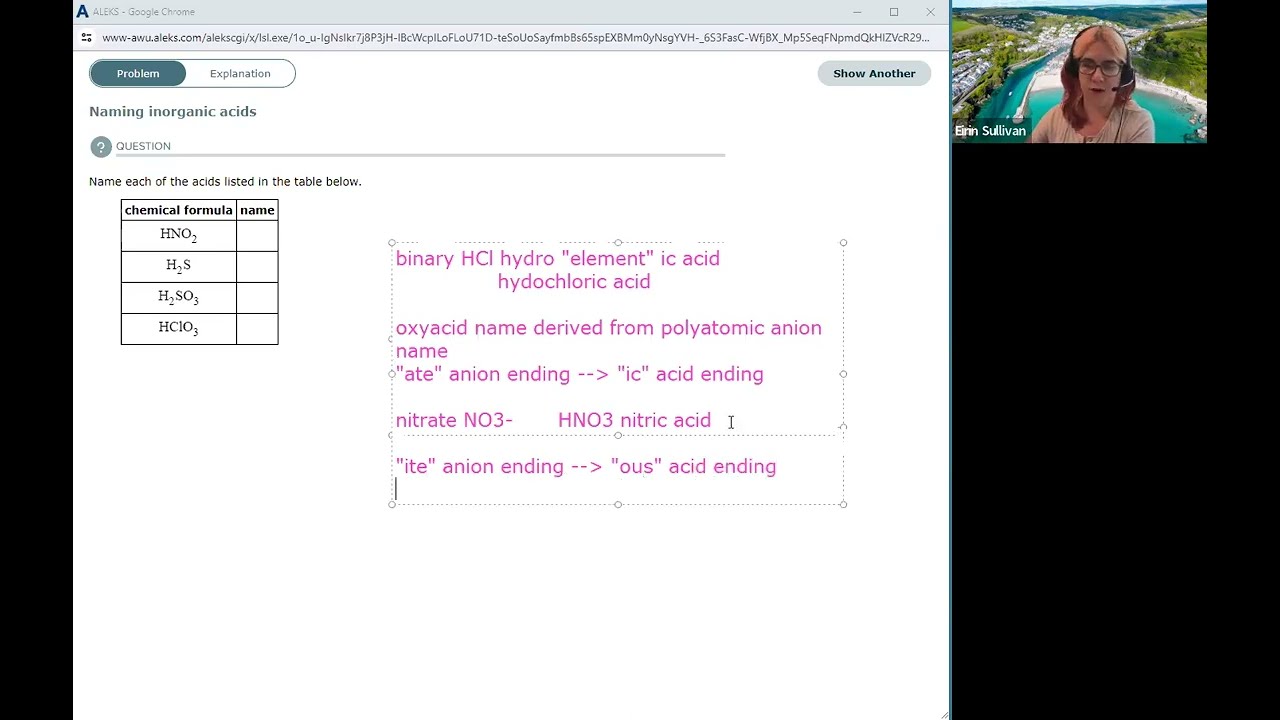
Task: Click the bottom-center handle of the text box
Action: 618,504
